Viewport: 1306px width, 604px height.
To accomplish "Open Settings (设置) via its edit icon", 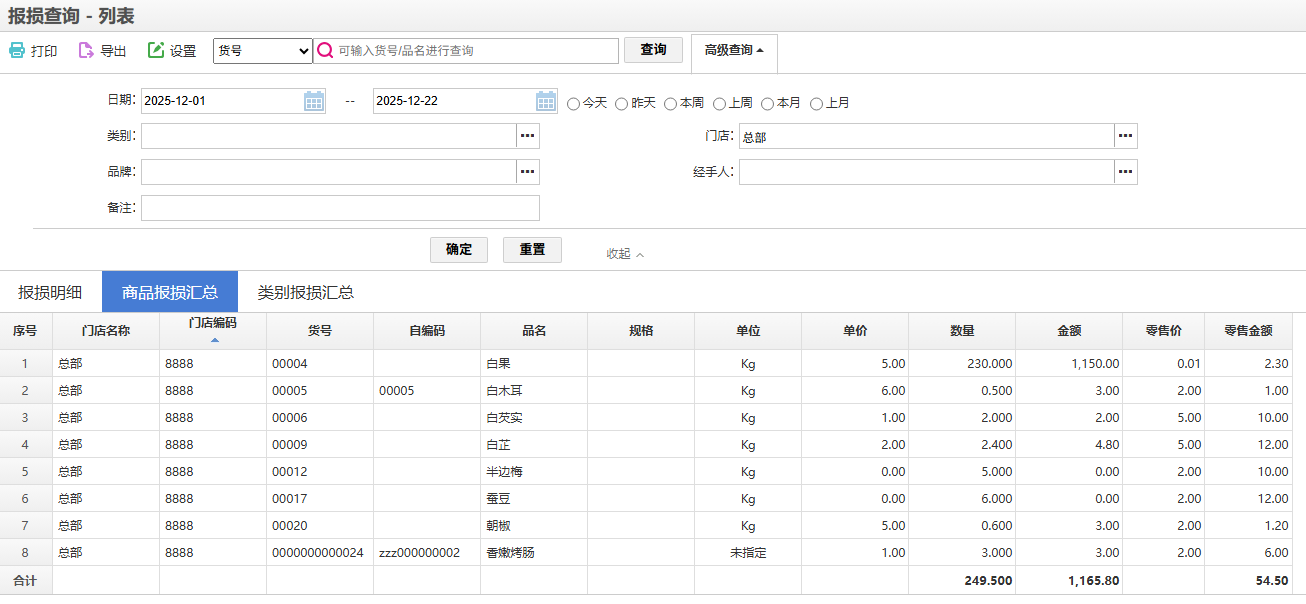I will (x=156, y=50).
